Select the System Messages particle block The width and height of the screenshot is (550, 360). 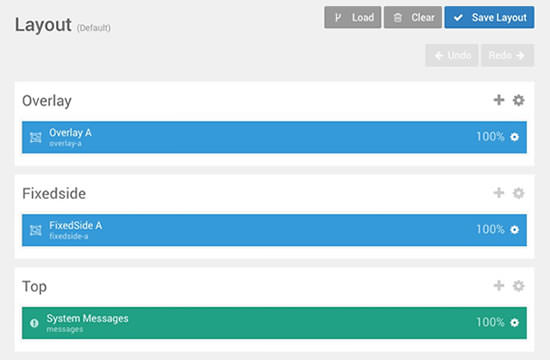coord(274,323)
